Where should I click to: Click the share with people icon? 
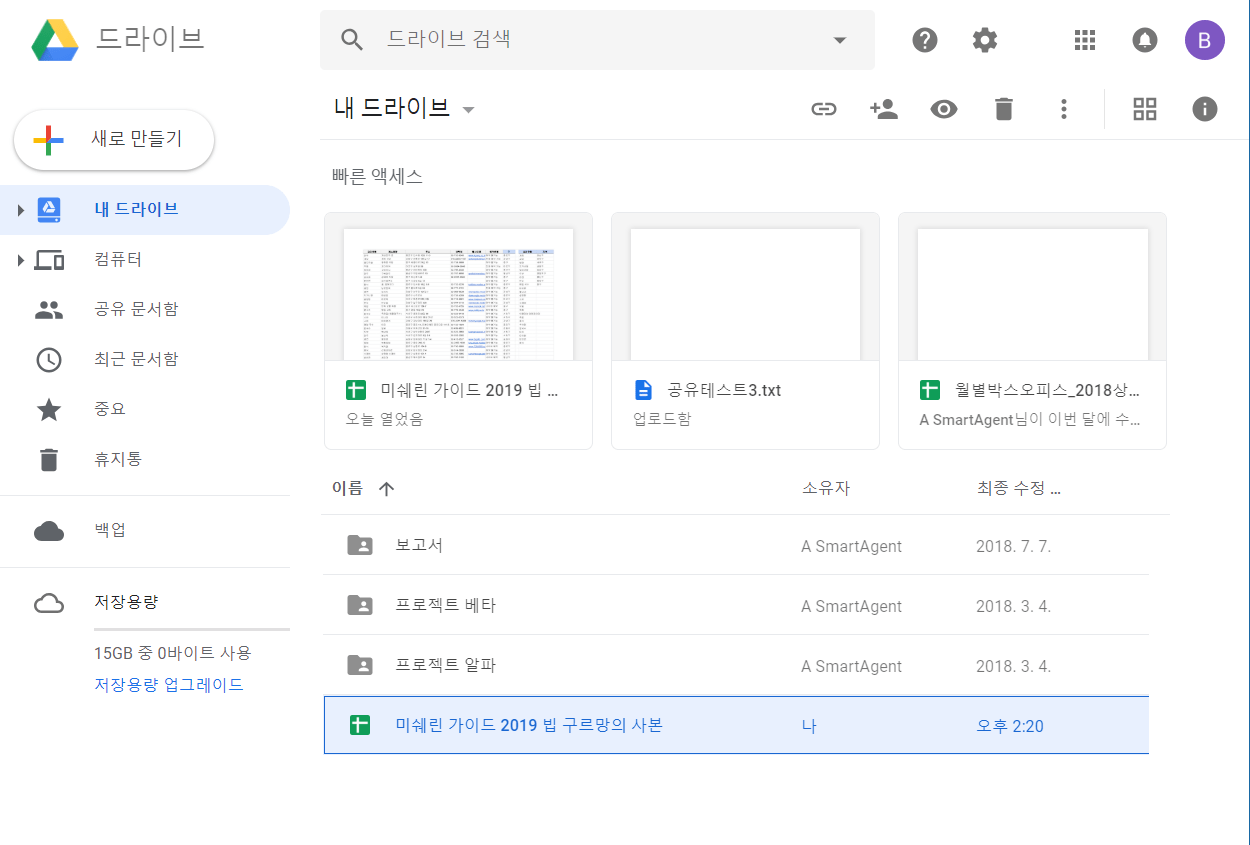click(x=884, y=109)
